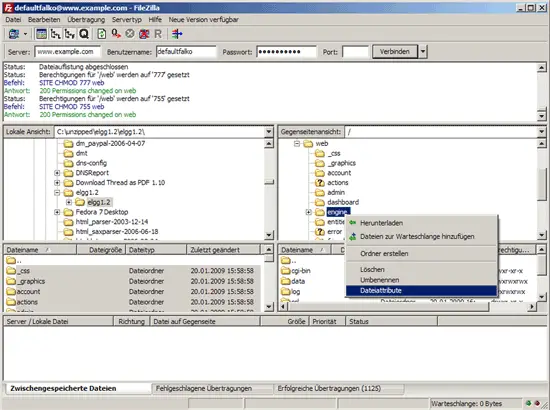Image resolution: width=550 pixels, height=410 pixels.
Task: Click the Verbinden button
Action: 395,52
